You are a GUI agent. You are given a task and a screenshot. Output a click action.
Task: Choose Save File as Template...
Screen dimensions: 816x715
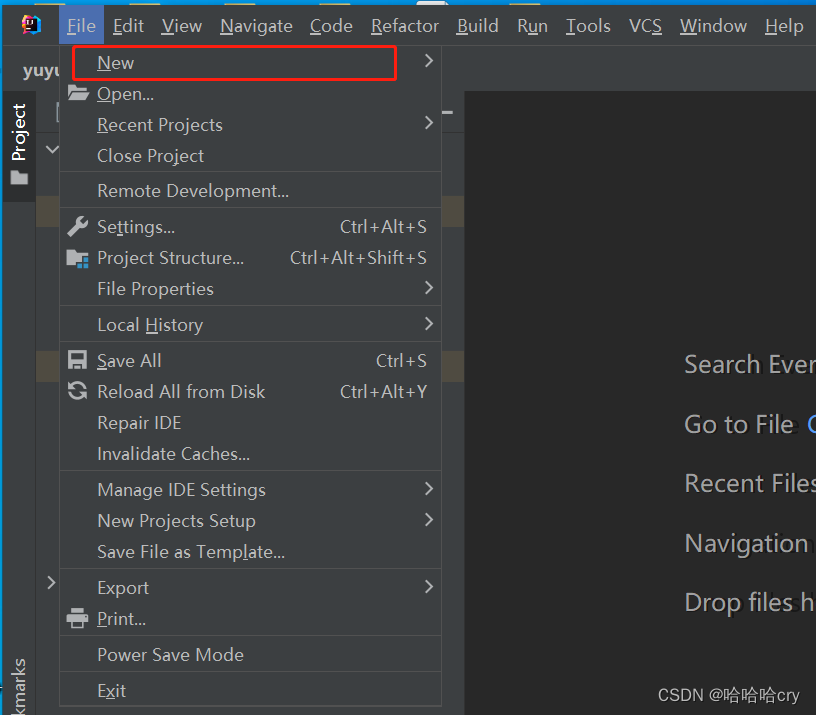coord(250,552)
